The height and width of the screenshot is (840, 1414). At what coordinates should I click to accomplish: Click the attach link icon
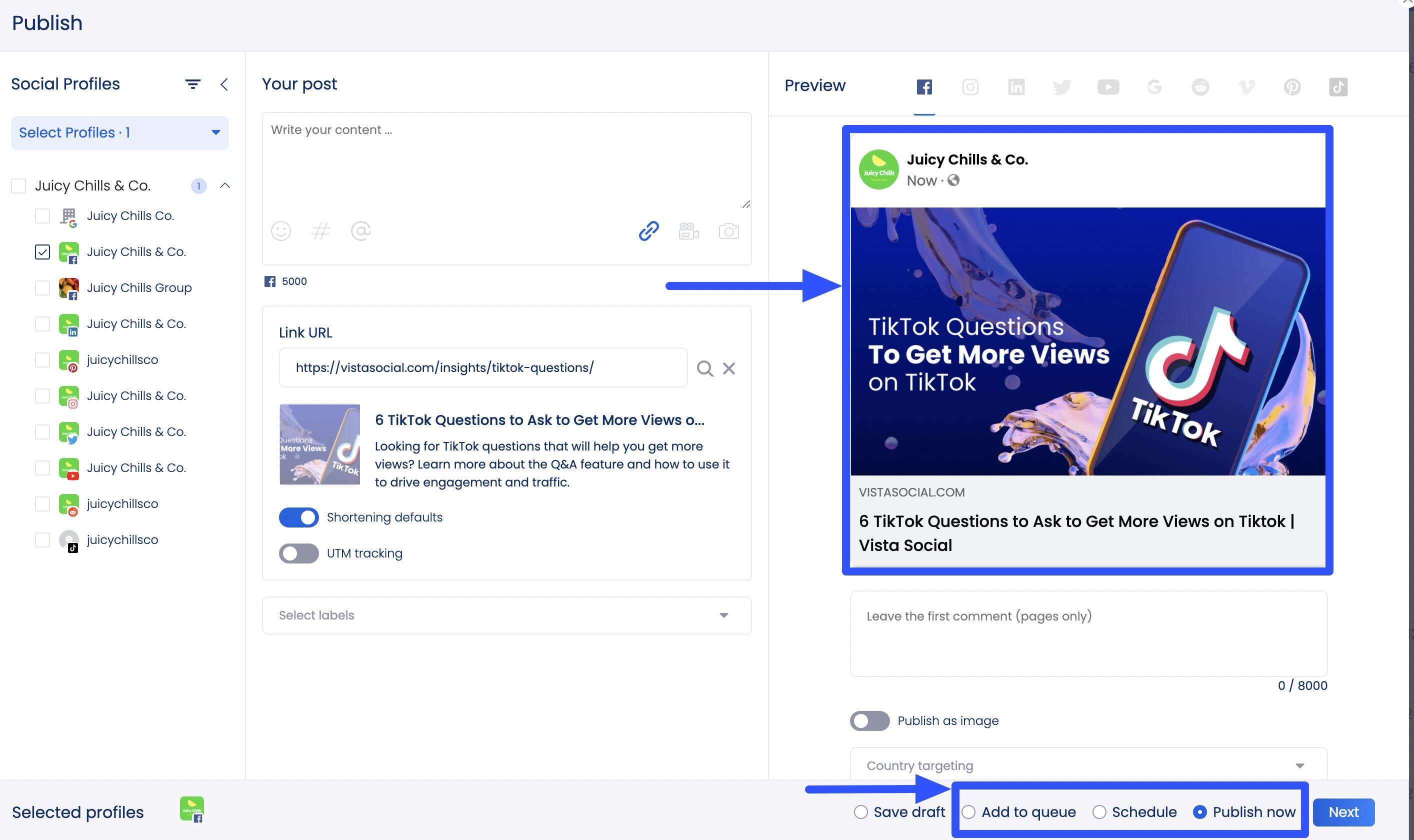(x=647, y=231)
